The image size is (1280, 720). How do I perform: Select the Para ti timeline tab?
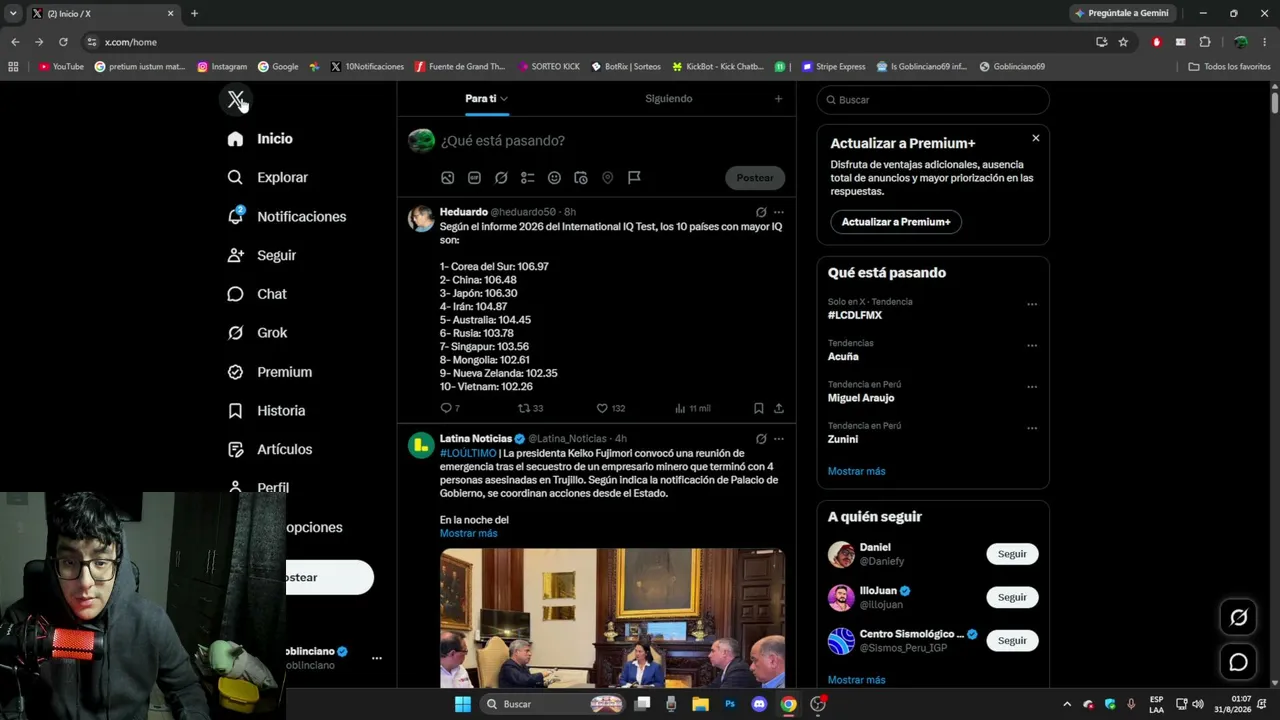(x=480, y=99)
